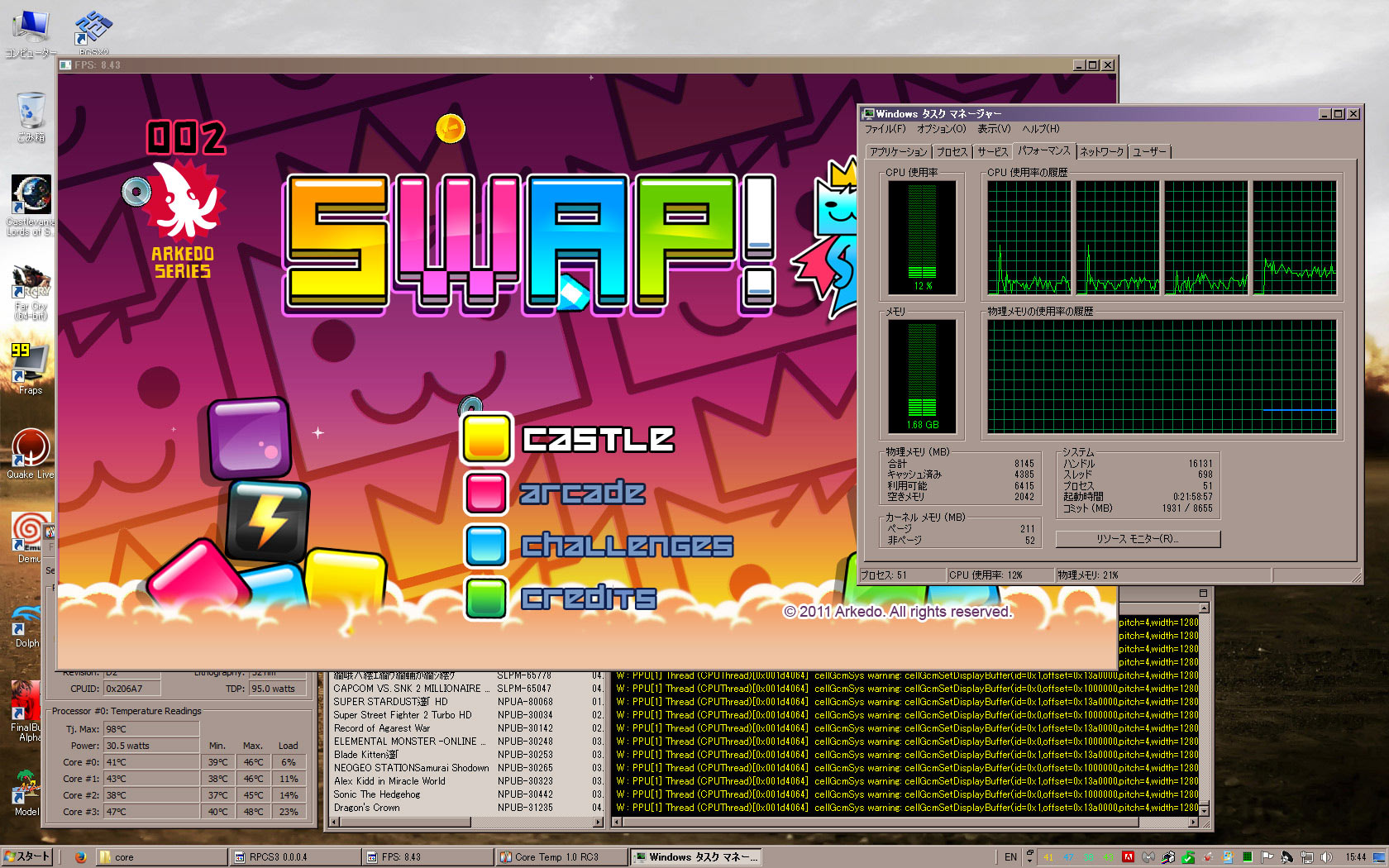The width and height of the screenshot is (1389, 868).
Task: Click the yellow square beside castle
Action: tap(485, 438)
